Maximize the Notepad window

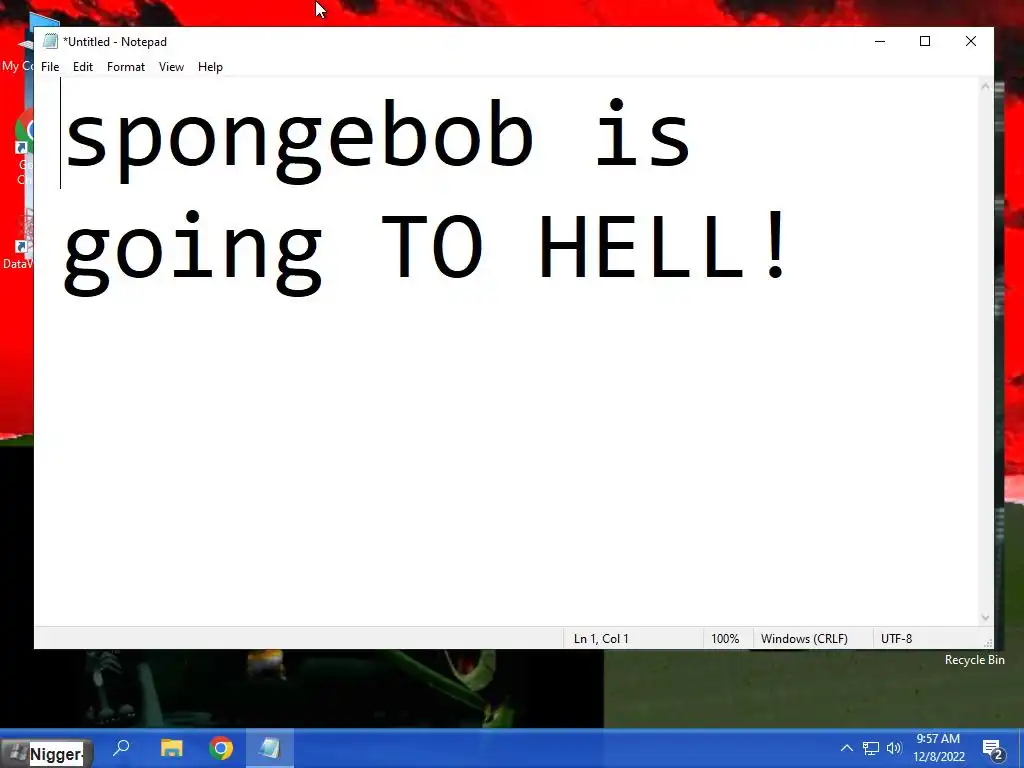925,41
